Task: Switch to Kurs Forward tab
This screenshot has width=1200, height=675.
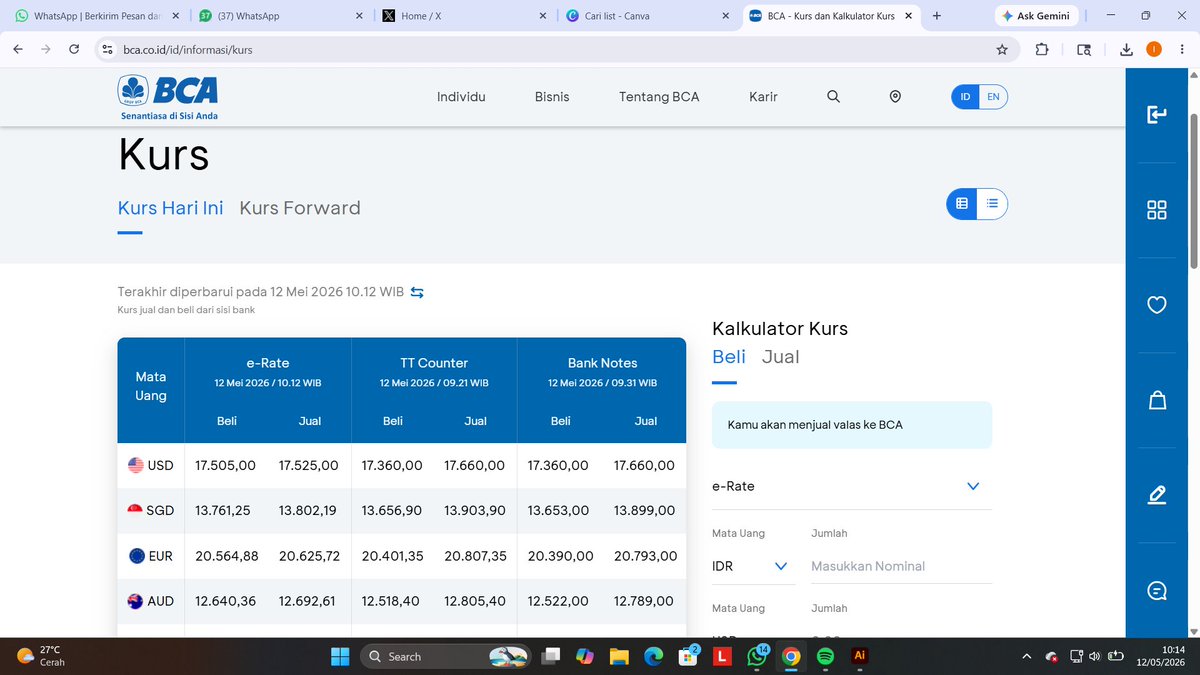Action: click(x=300, y=208)
